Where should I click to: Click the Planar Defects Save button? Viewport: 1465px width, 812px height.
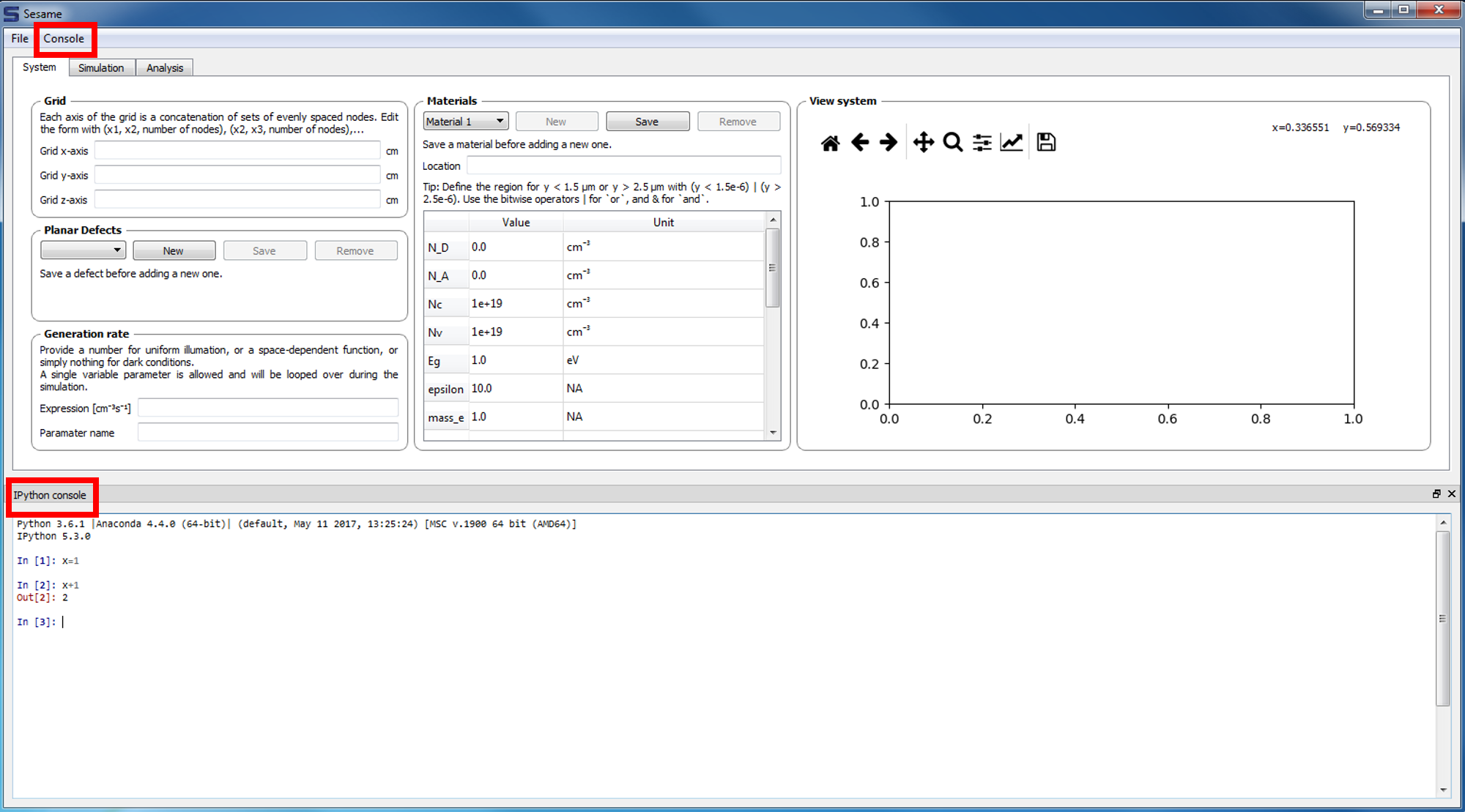point(264,250)
